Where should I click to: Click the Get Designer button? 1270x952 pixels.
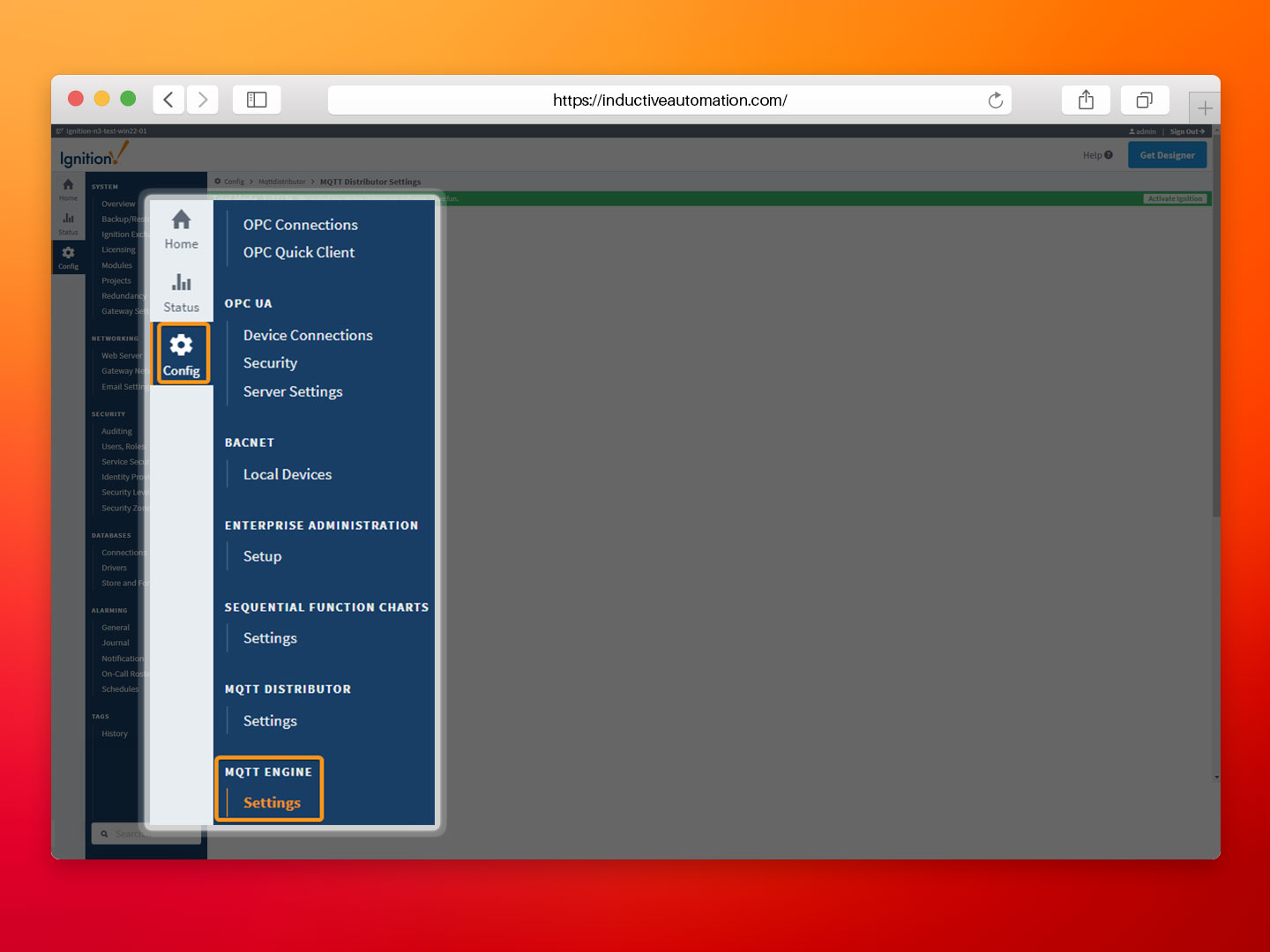1167,154
